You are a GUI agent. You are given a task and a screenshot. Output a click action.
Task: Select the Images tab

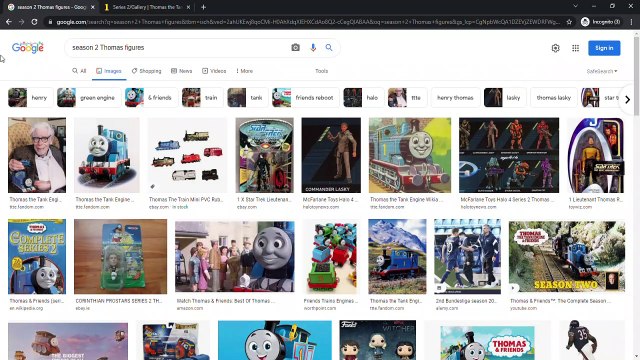coord(109,71)
